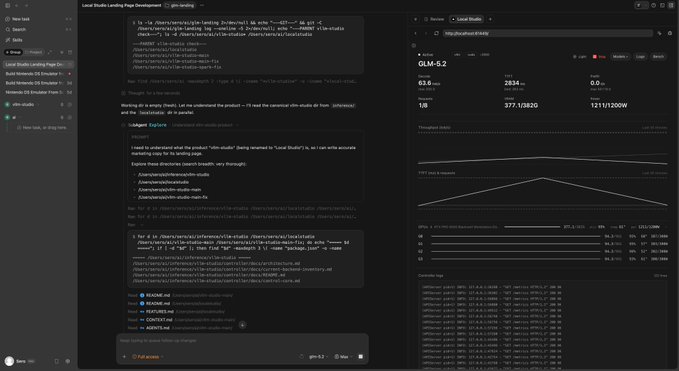This screenshot has height=371, width=679.
Task: Open the Nintendo DS Emulator task with red dot
Action: pyautogui.click(x=38, y=74)
